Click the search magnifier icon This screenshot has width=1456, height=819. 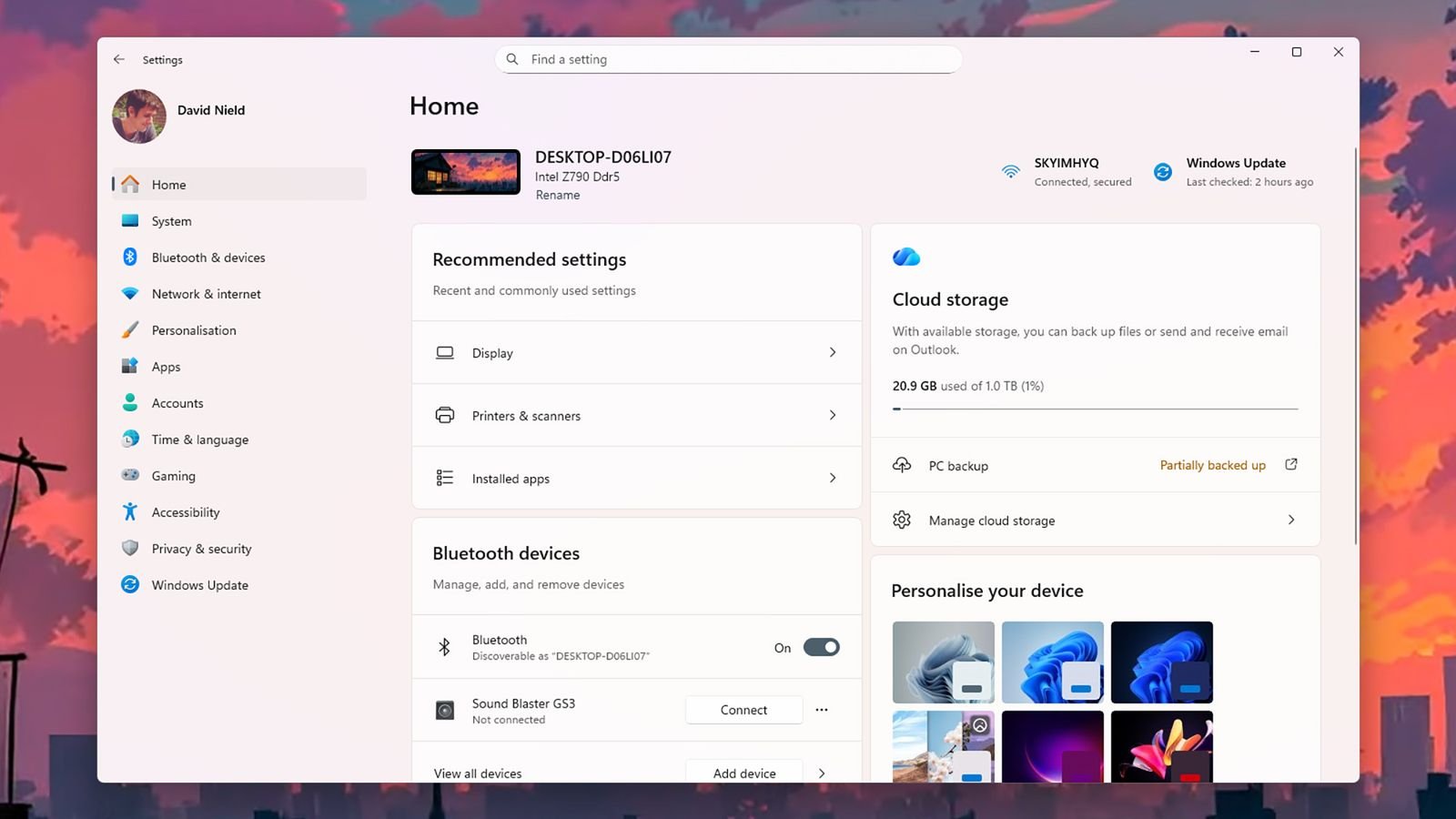click(x=512, y=59)
